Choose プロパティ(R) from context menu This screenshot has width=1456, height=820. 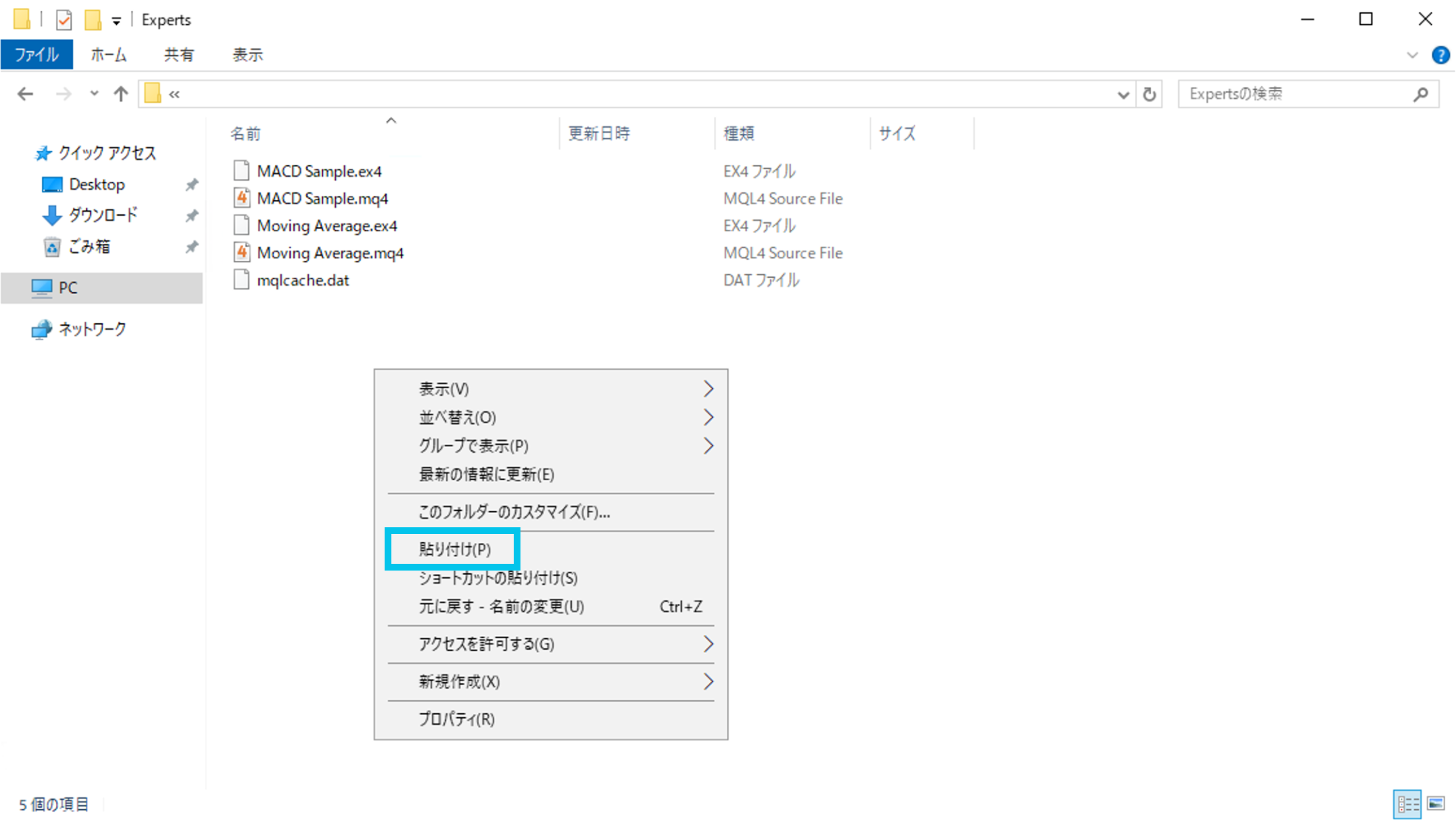(456, 719)
